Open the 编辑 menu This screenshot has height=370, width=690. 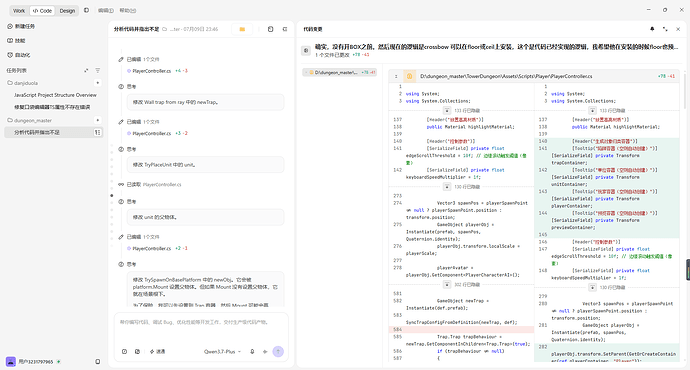pyautogui.click(x=105, y=11)
